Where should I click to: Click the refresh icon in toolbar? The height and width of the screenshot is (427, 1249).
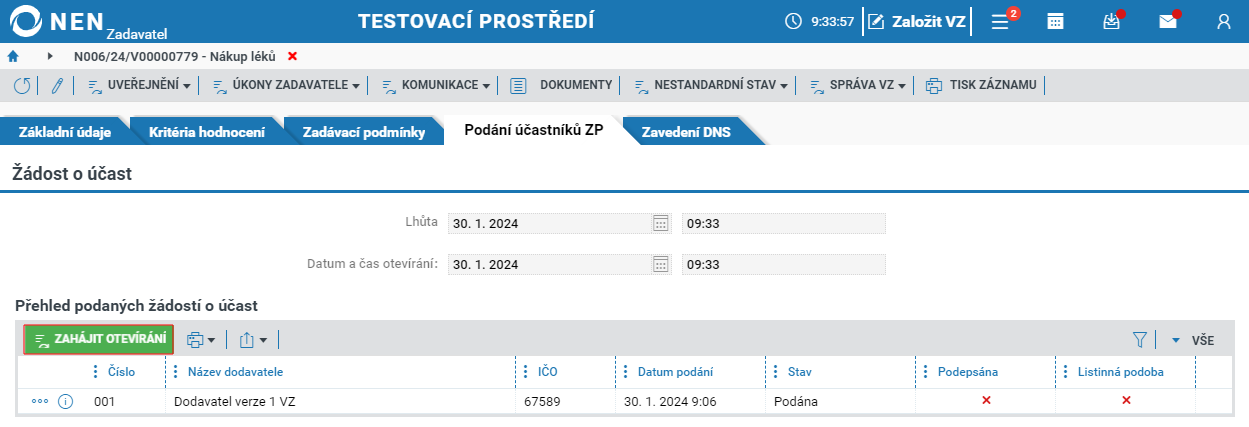click(22, 85)
